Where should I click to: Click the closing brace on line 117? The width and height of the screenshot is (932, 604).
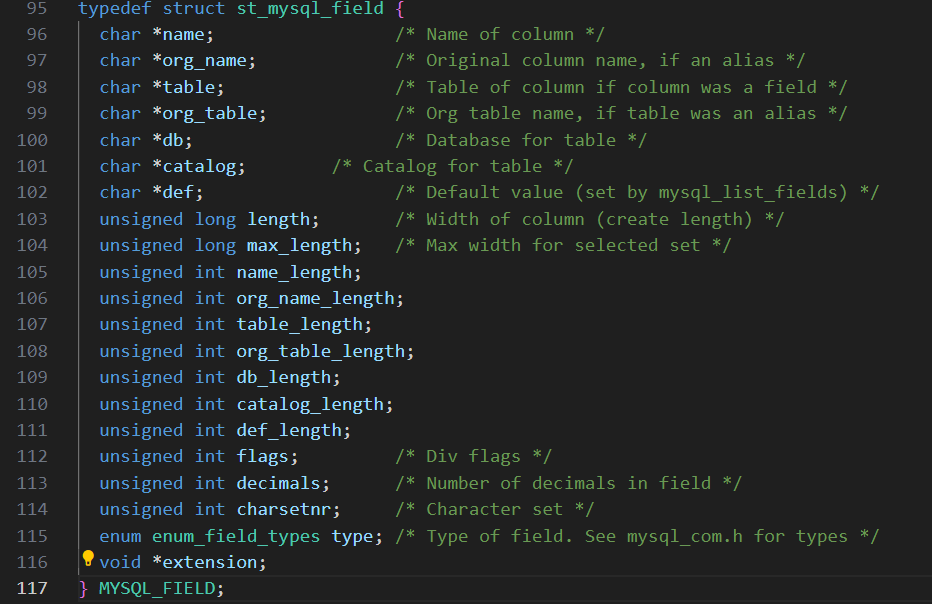click(x=83, y=589)
